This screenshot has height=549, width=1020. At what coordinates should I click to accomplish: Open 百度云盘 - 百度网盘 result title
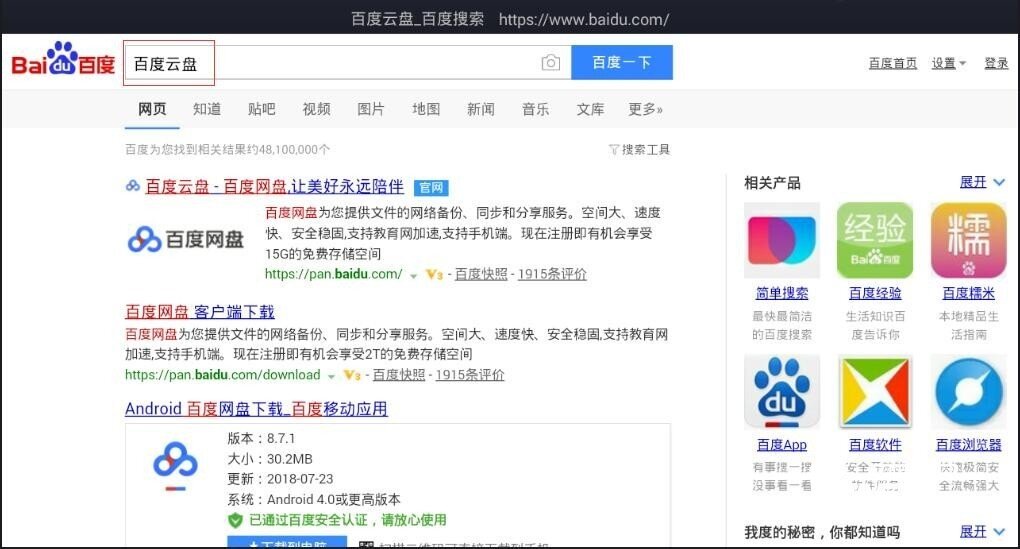[x=274, y=187]
